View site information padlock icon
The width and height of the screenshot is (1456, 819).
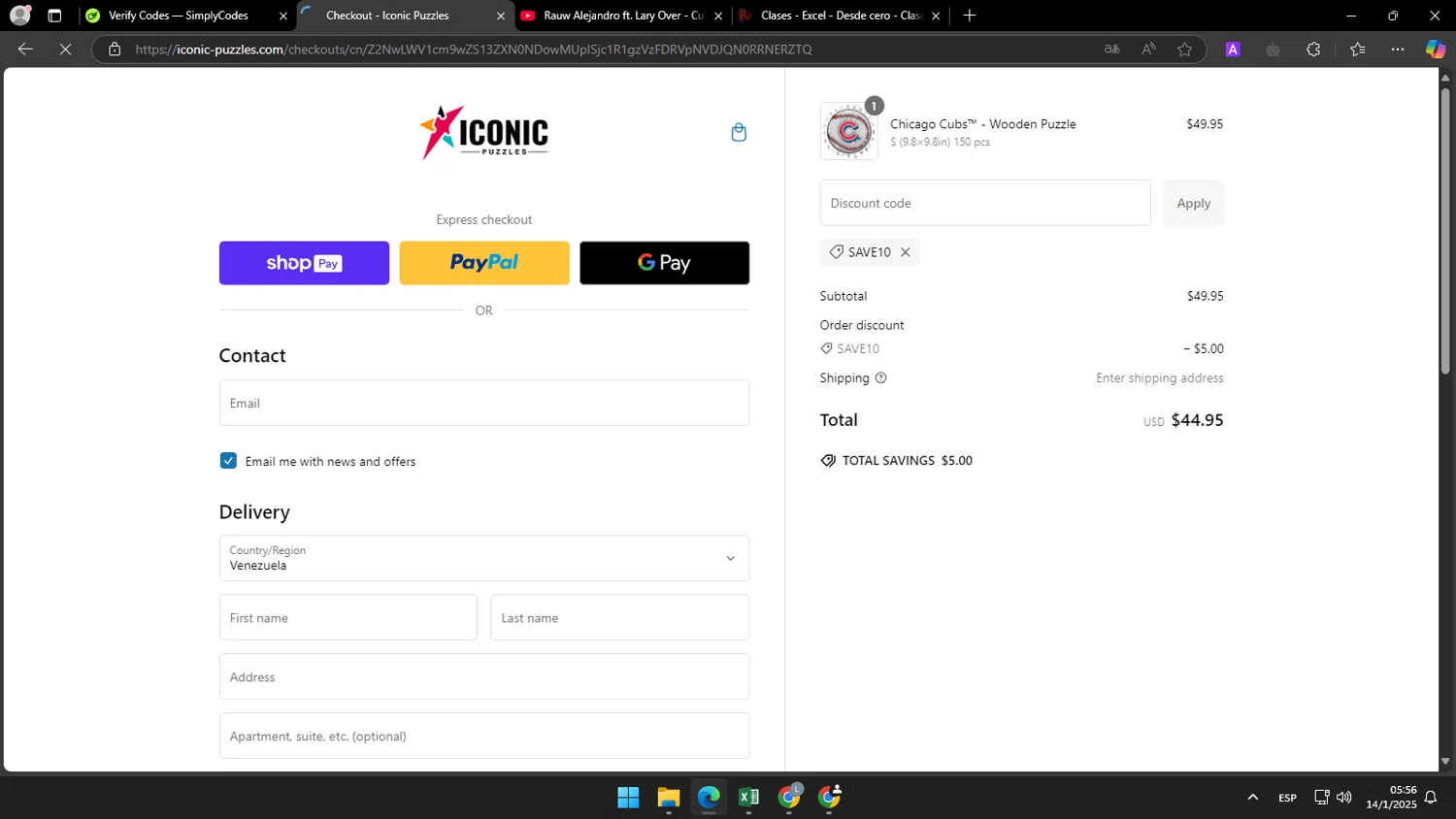coord(115,49)
